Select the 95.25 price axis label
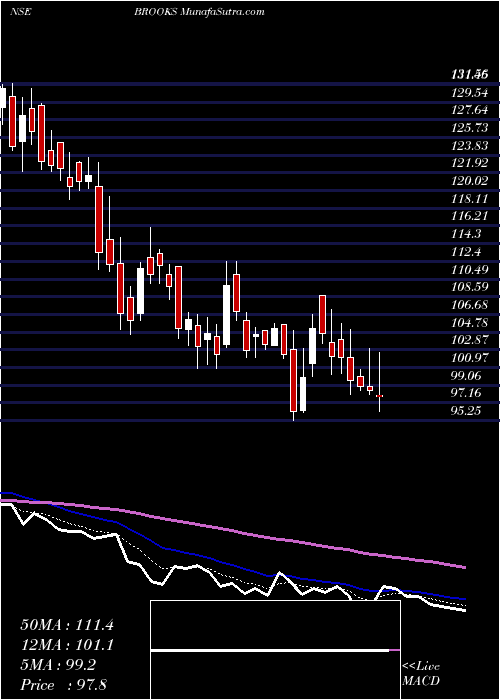The image size is (500, 700). pyautogui.click(x=466, y=411)
